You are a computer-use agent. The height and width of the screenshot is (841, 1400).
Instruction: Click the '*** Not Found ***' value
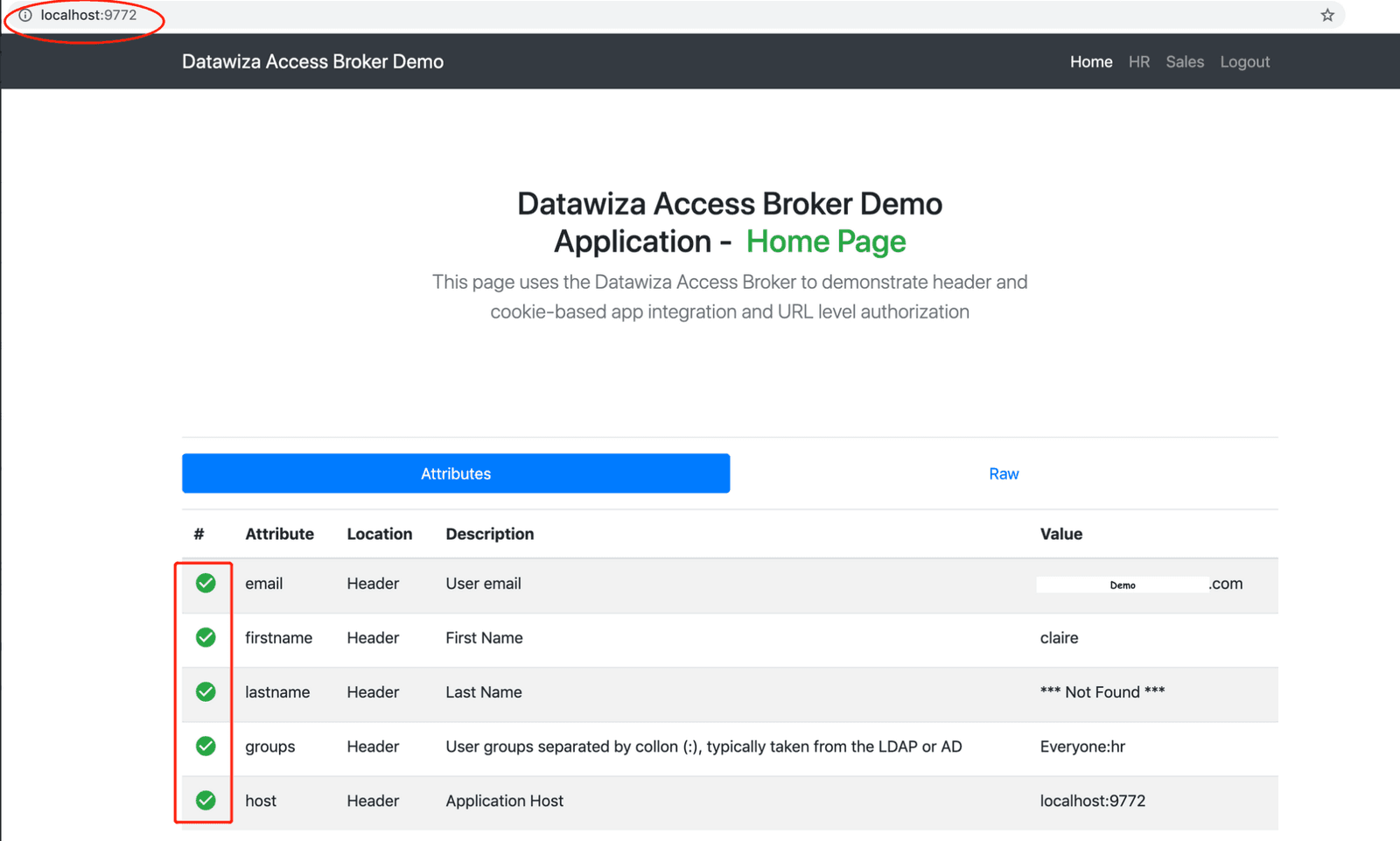click(1102, 692)
